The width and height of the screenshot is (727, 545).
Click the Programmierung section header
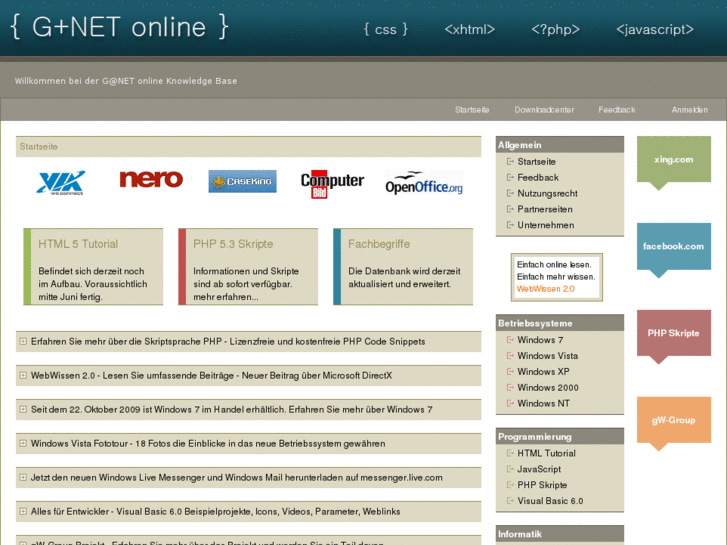(x=560, y=436)
